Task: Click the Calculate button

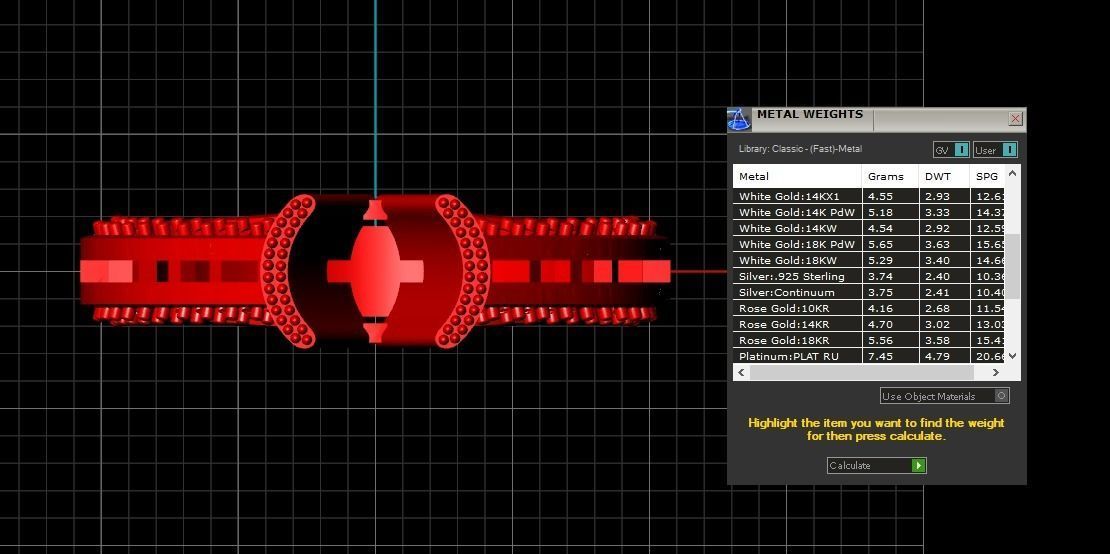Action: tap(876, 466)
